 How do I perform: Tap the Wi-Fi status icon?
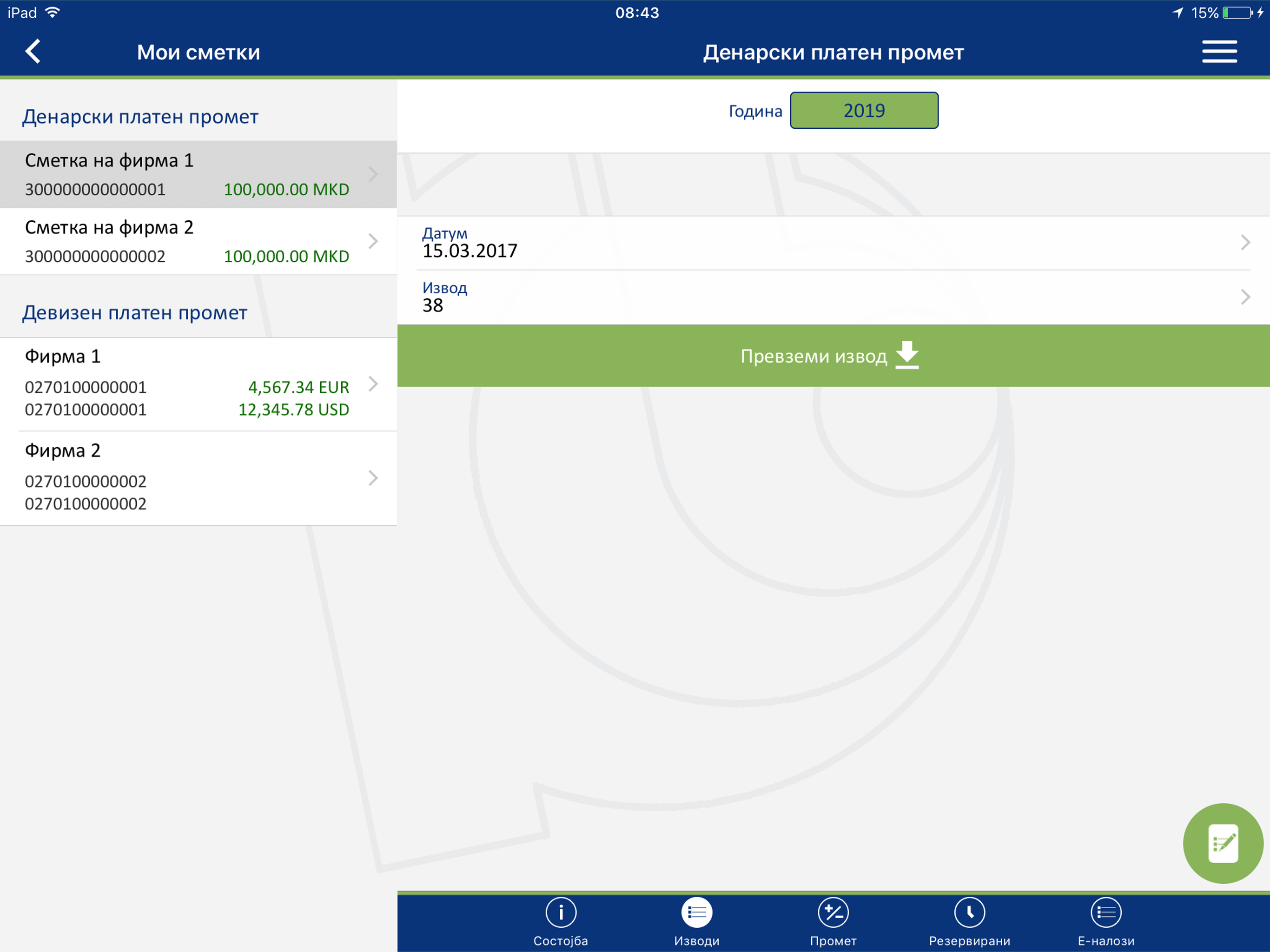click(x=52, y=13)
